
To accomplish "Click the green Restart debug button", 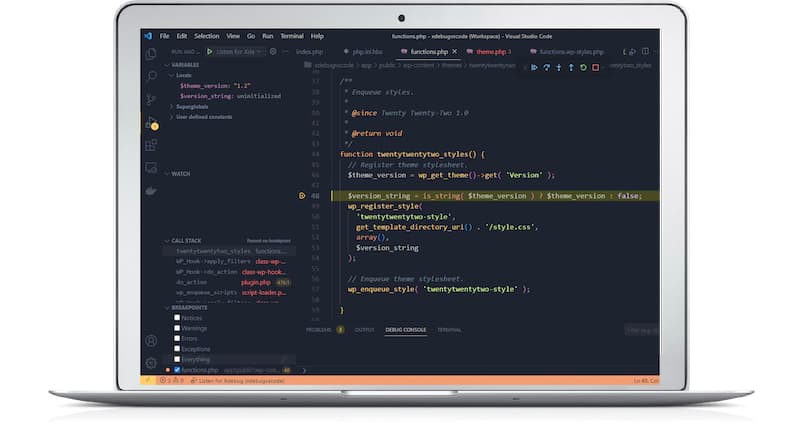I will (583, 68).
